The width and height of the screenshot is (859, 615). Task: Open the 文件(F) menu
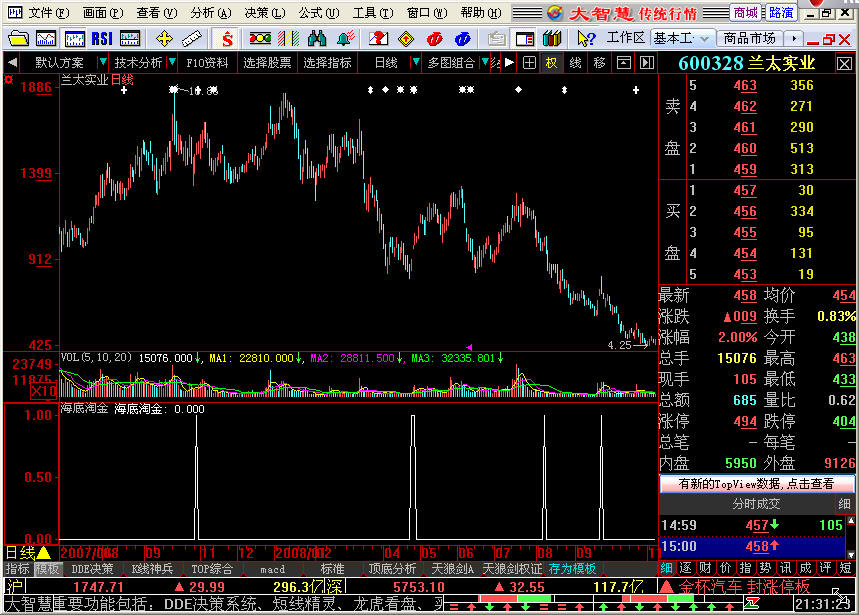click(x=49, y=13)
